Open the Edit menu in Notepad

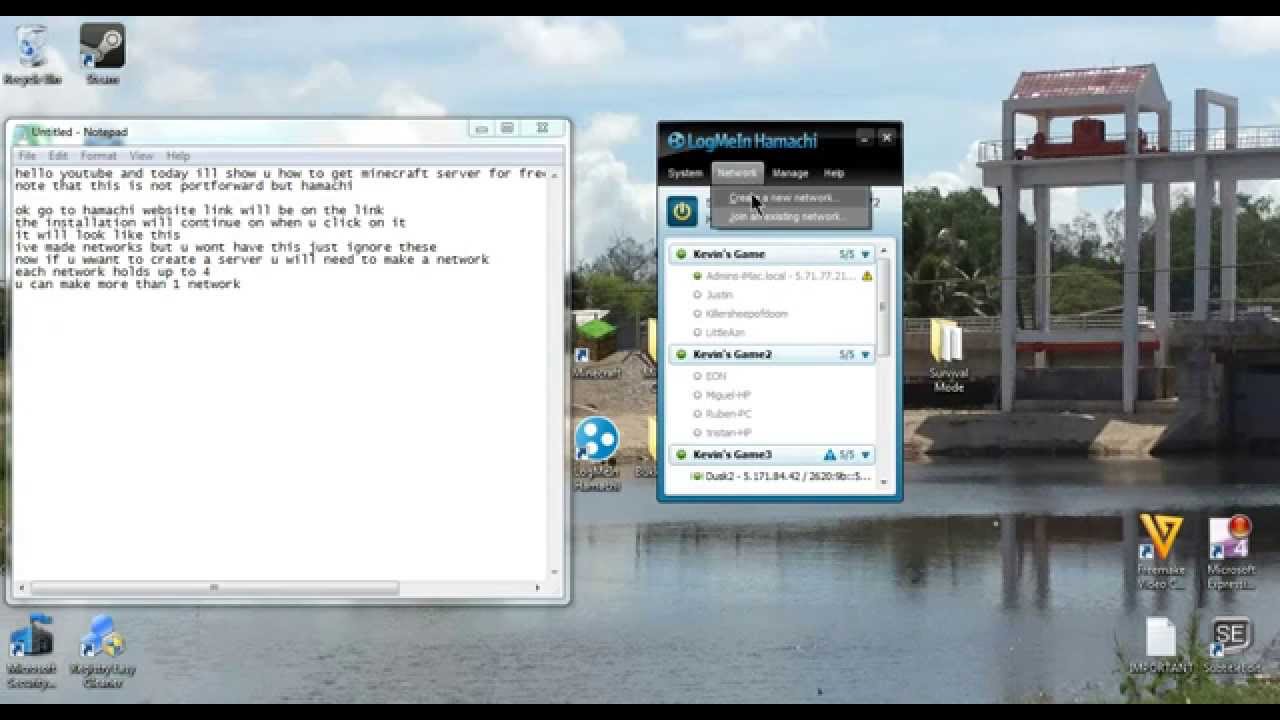coord(58,156)
